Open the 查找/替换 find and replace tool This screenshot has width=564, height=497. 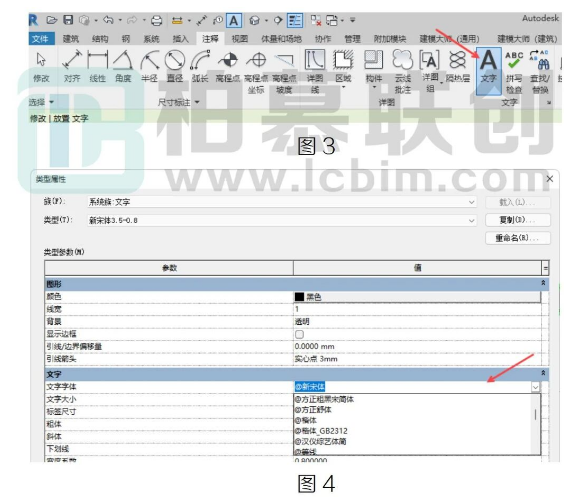[540, 72]
